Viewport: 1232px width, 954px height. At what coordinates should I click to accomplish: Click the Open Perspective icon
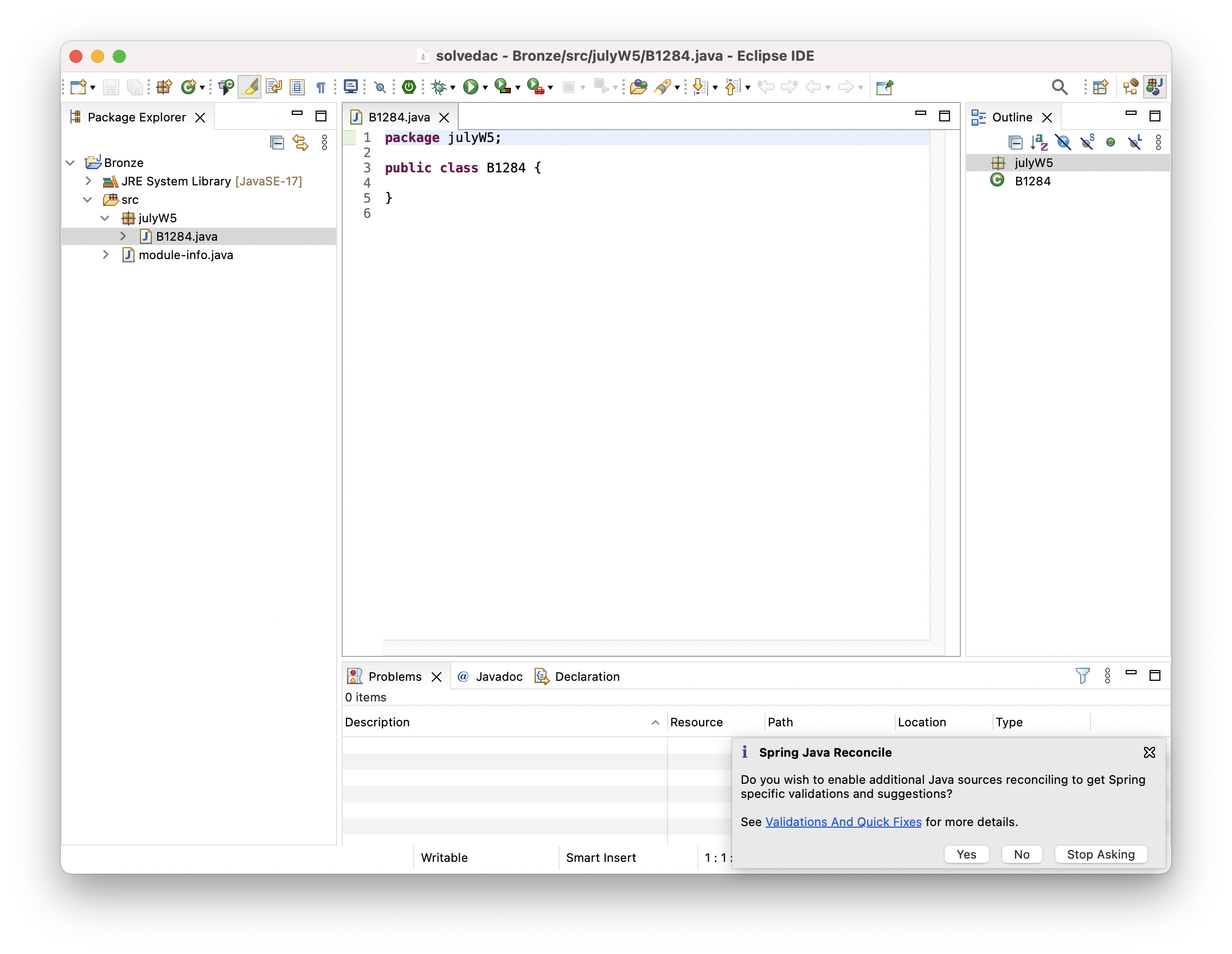[x=1100, y=87]
